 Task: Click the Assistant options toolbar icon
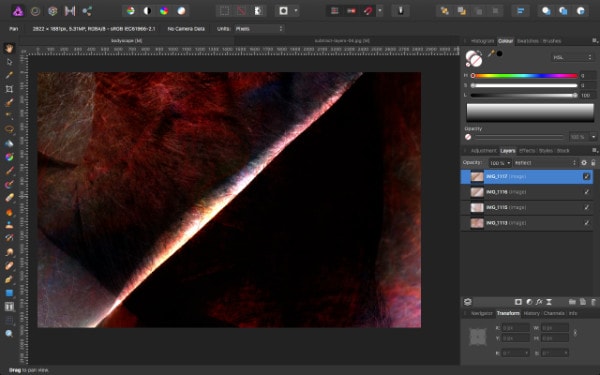(401, 11)
